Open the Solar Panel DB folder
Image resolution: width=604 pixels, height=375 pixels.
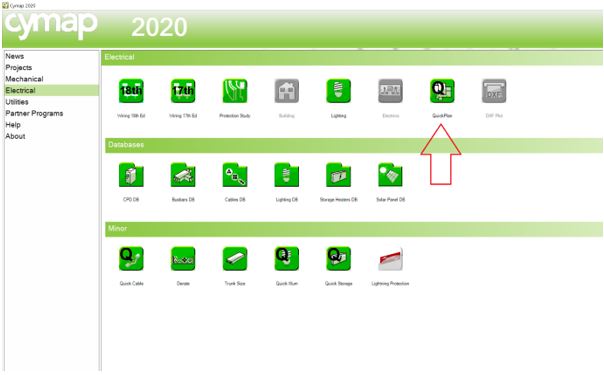pyautogui.click(x=391, y=175)
